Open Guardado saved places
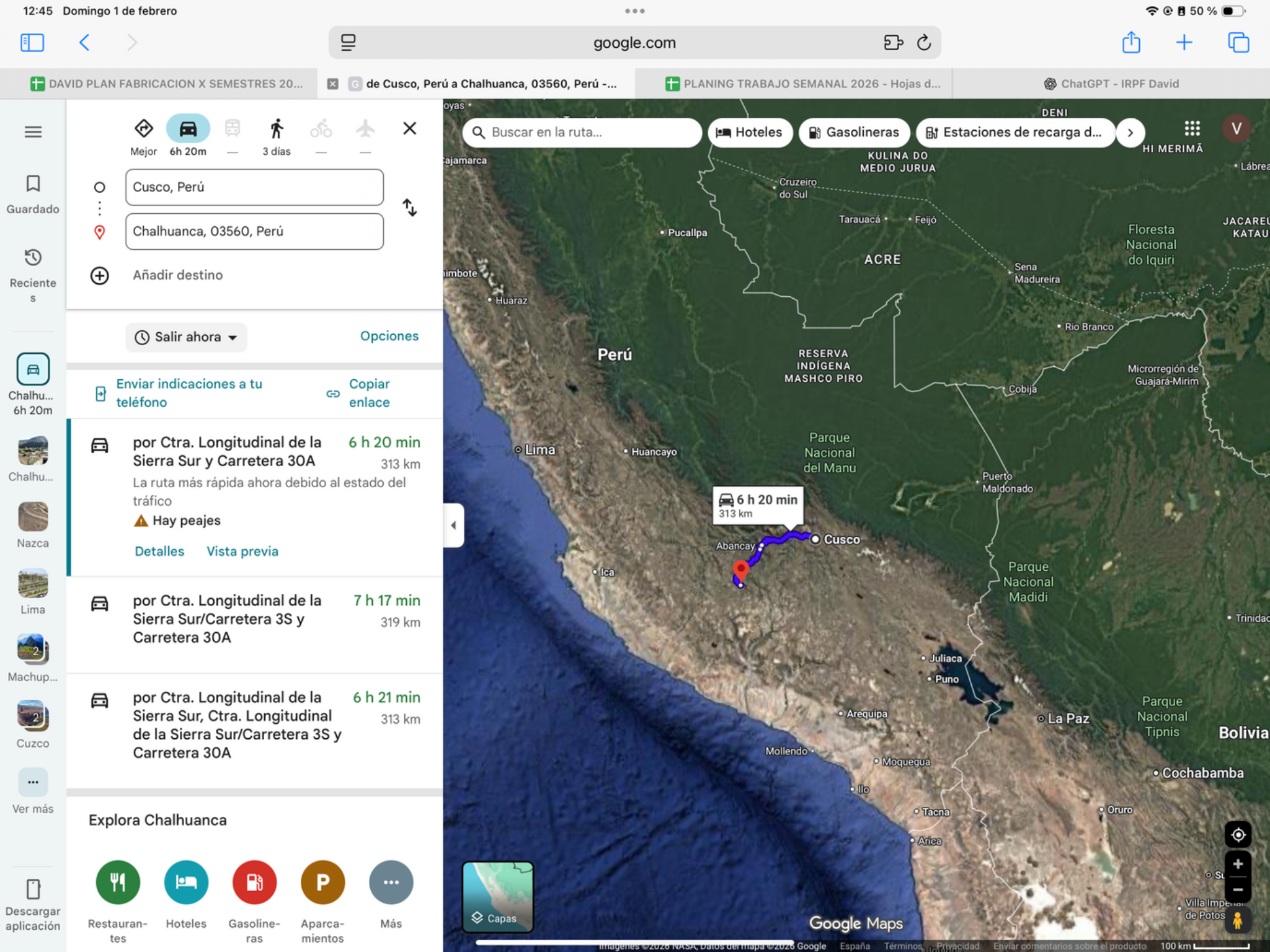1270x952 pixels. coord(33,194)
